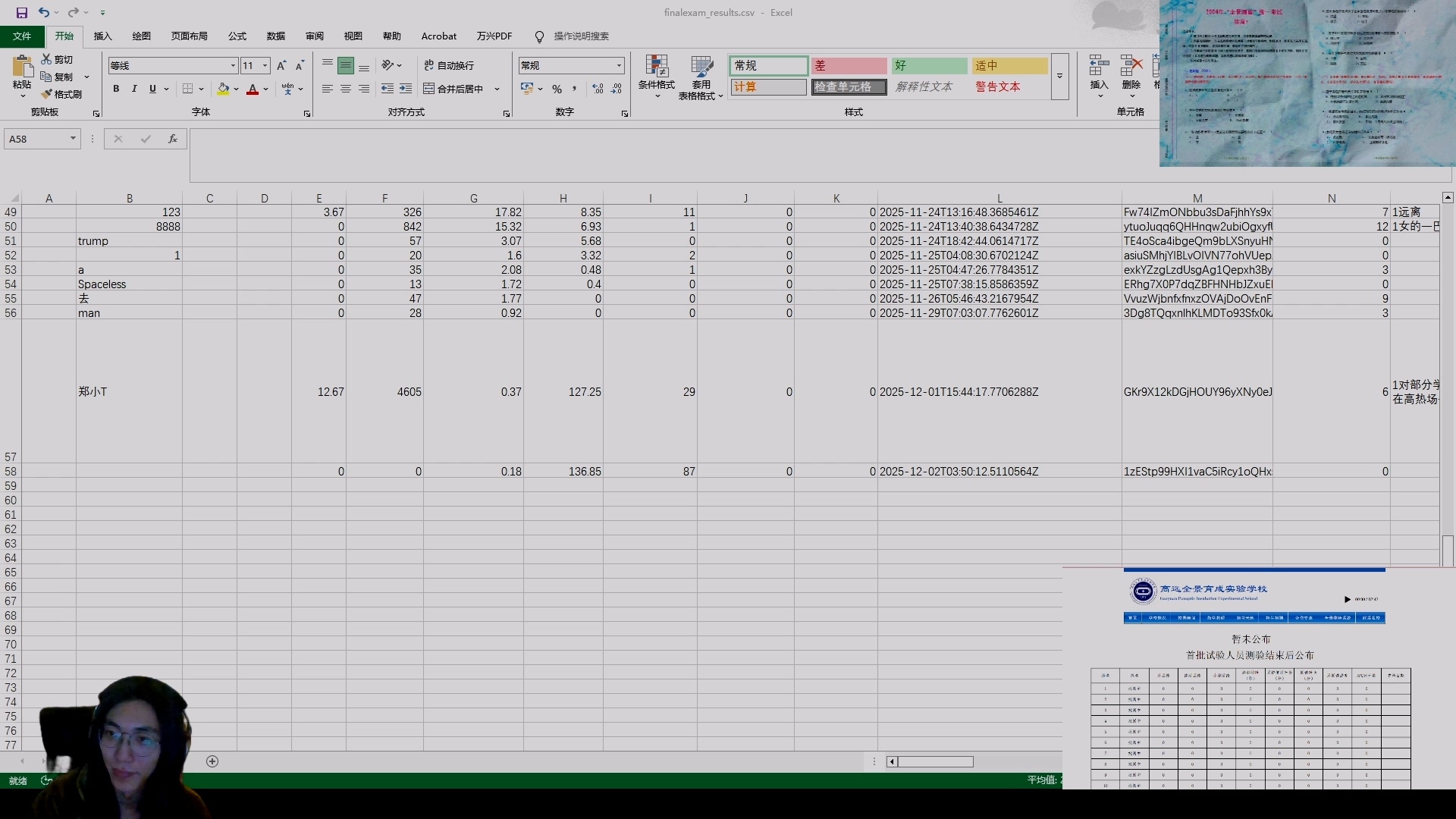Click the insert function fx icon
The width and height of the screenshot is (1456, 819).
coord(173,139)
